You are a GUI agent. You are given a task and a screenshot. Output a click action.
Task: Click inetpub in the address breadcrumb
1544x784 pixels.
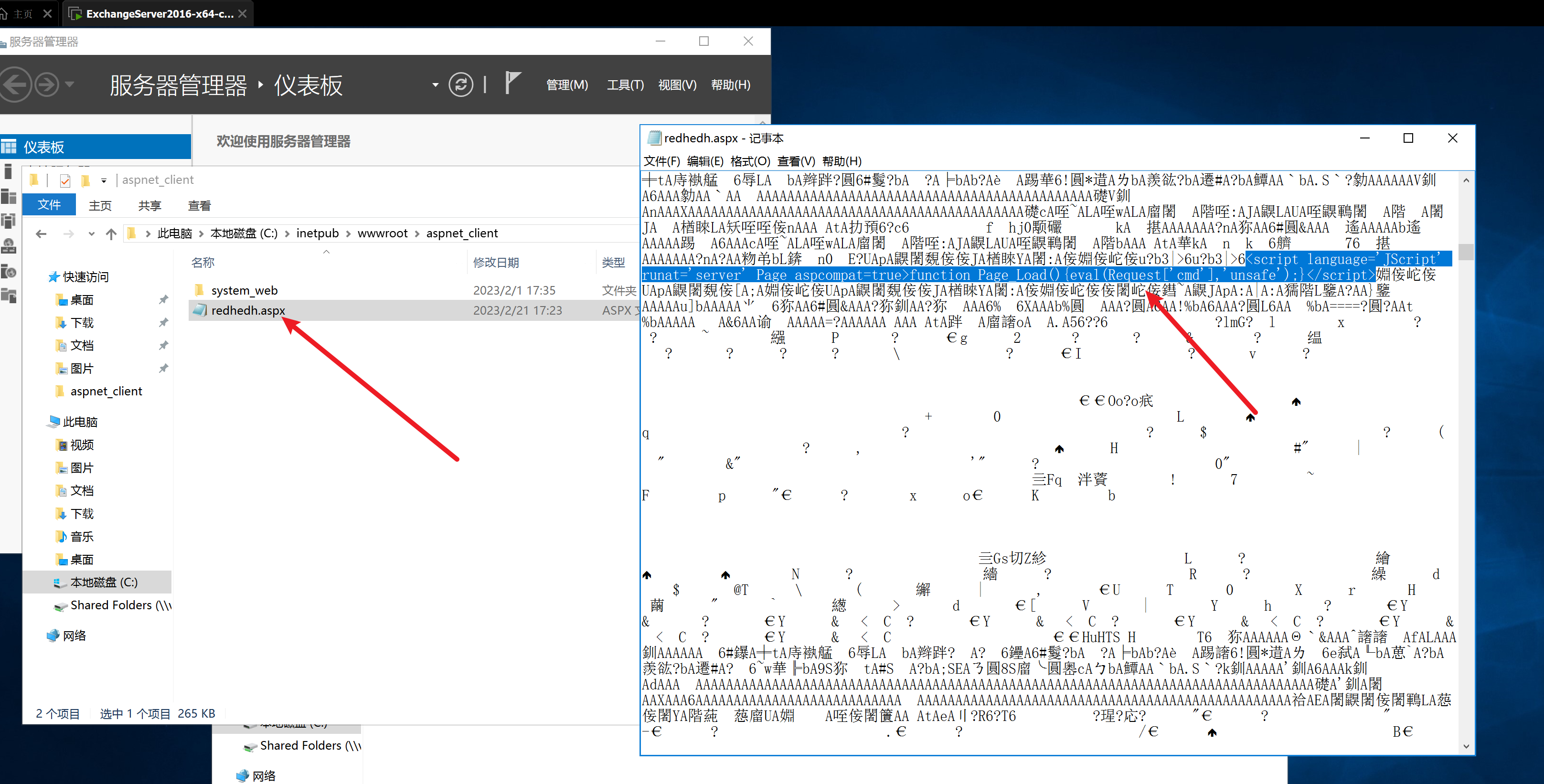click(317, 233)
